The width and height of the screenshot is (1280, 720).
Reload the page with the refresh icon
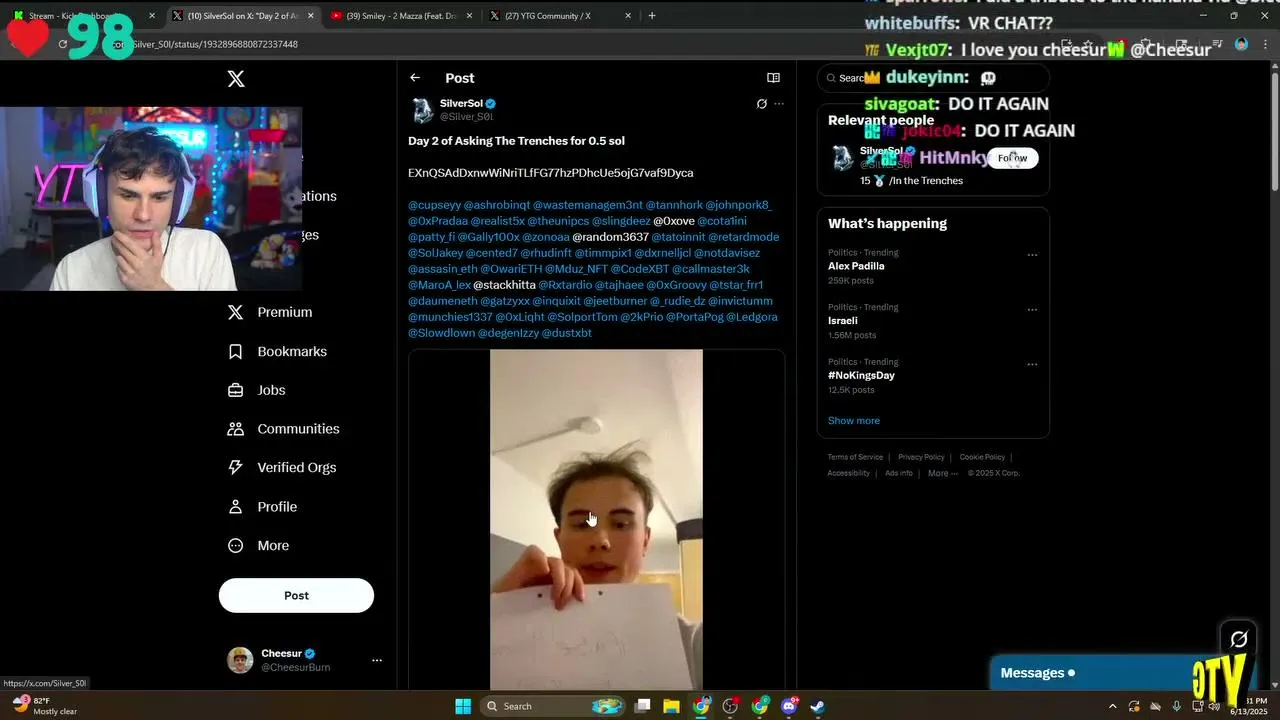(x=63, y=44)
